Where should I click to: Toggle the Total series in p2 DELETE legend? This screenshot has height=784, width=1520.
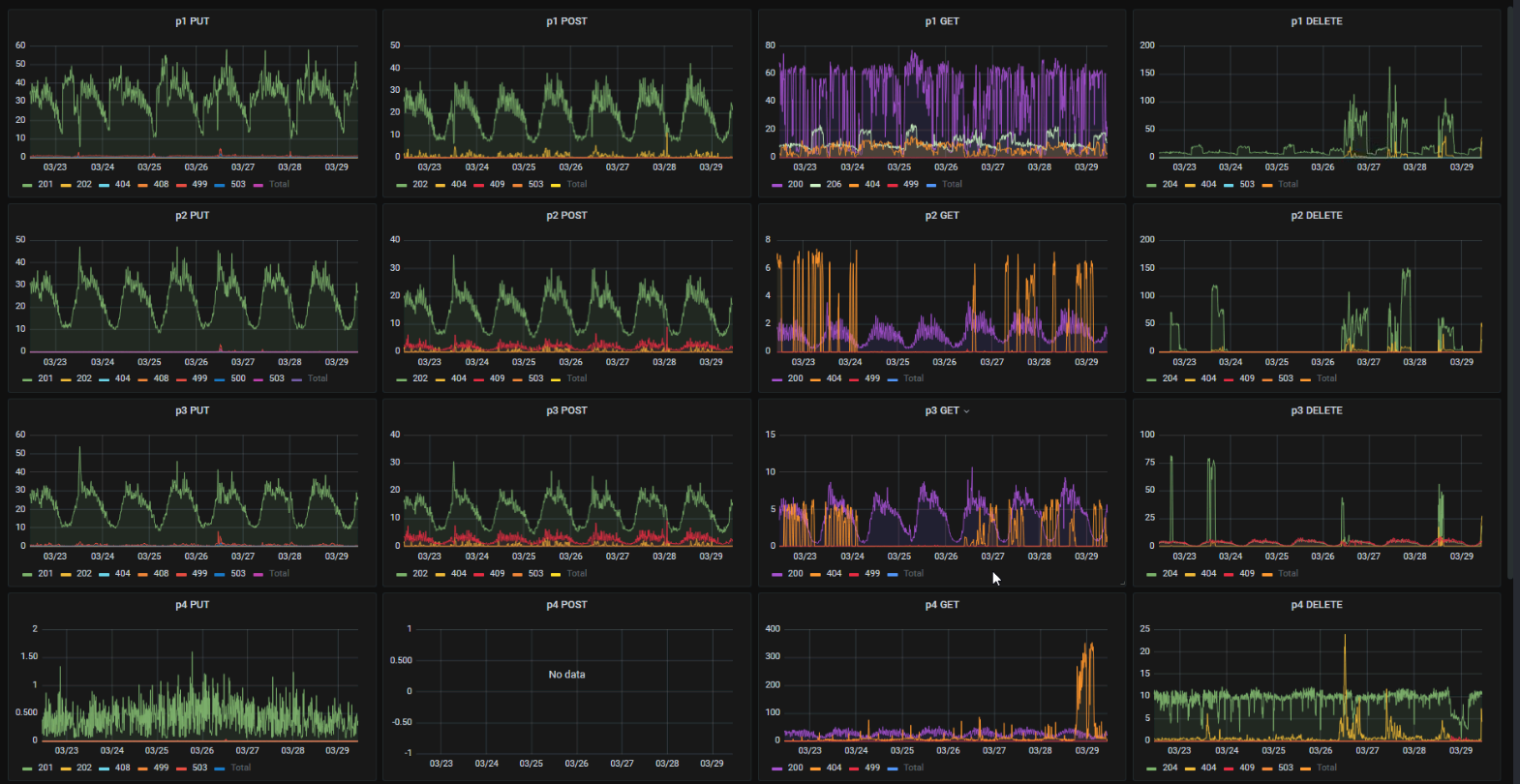click(x=1326, y=378)
